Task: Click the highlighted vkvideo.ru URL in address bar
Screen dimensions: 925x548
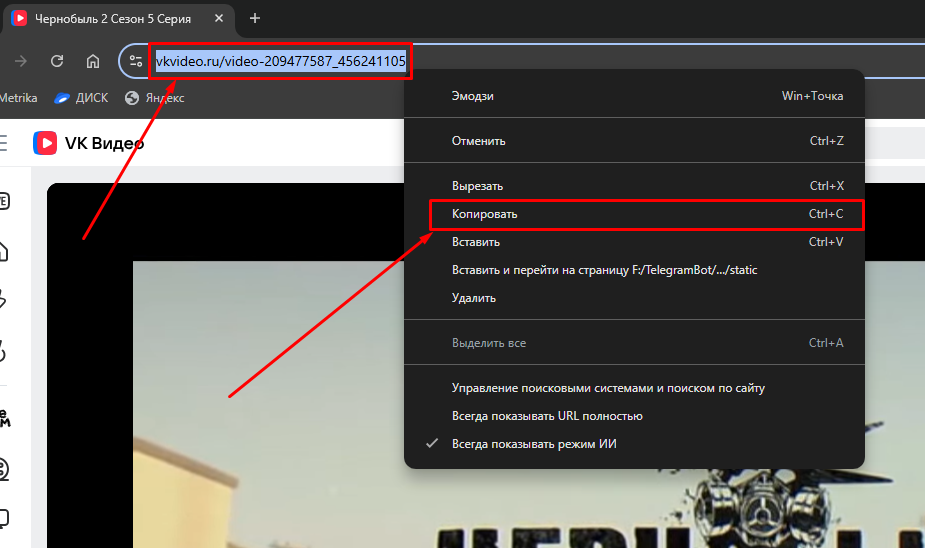Action: [x=280, y=62]
